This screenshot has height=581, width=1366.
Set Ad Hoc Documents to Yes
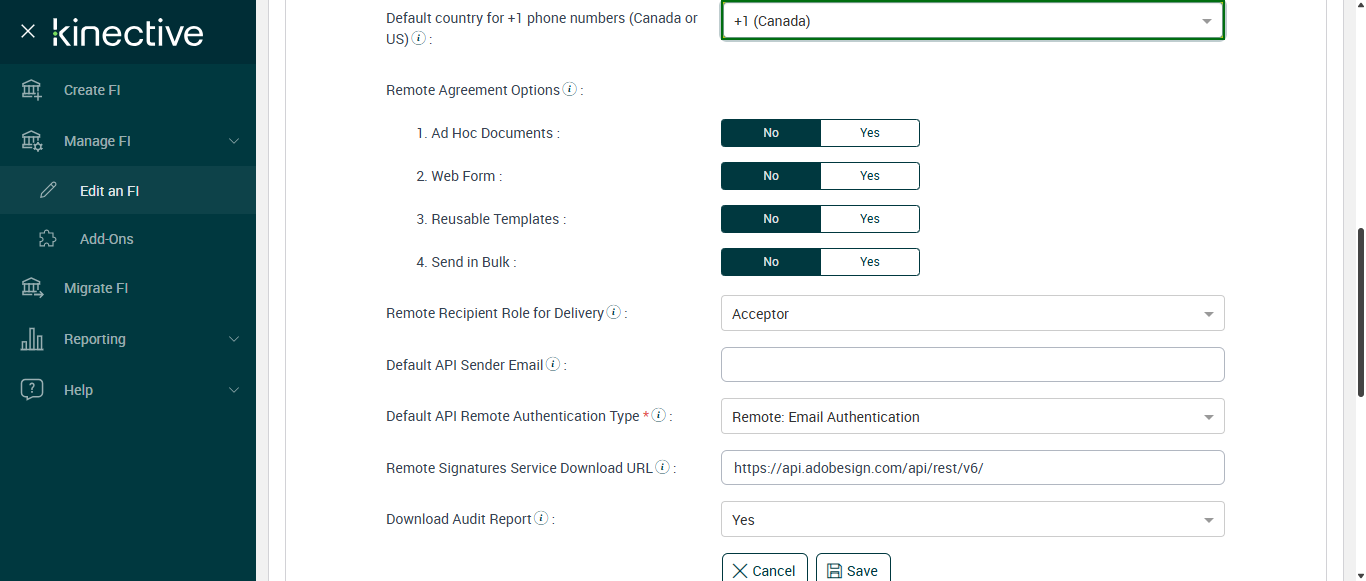coord(869,133)
